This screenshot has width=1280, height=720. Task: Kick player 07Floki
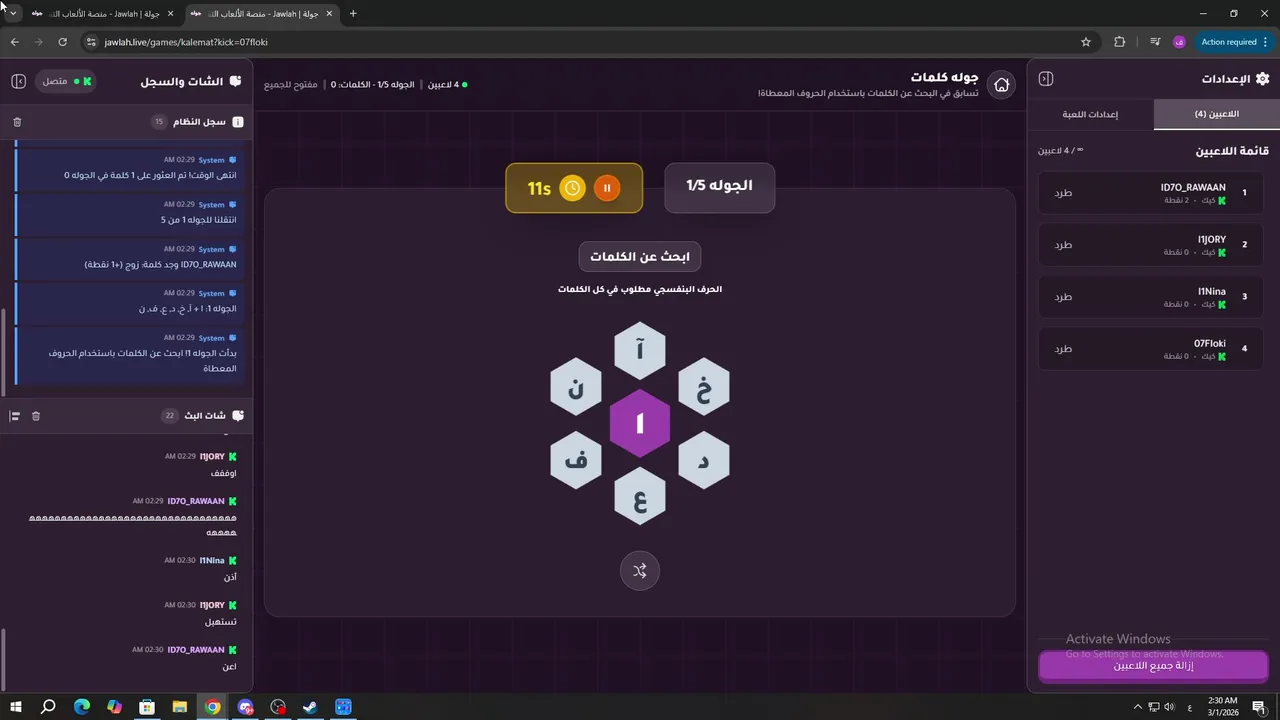[1063, 349]
